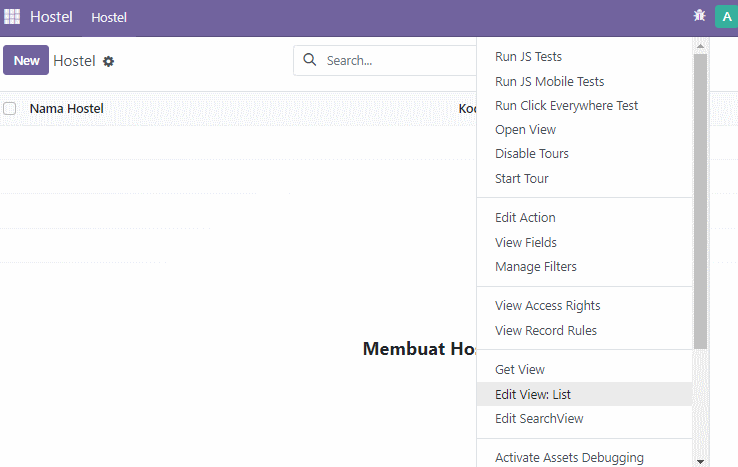Click the New button
The height and width of the screenshot is (467, 738).
coord(26,60)
